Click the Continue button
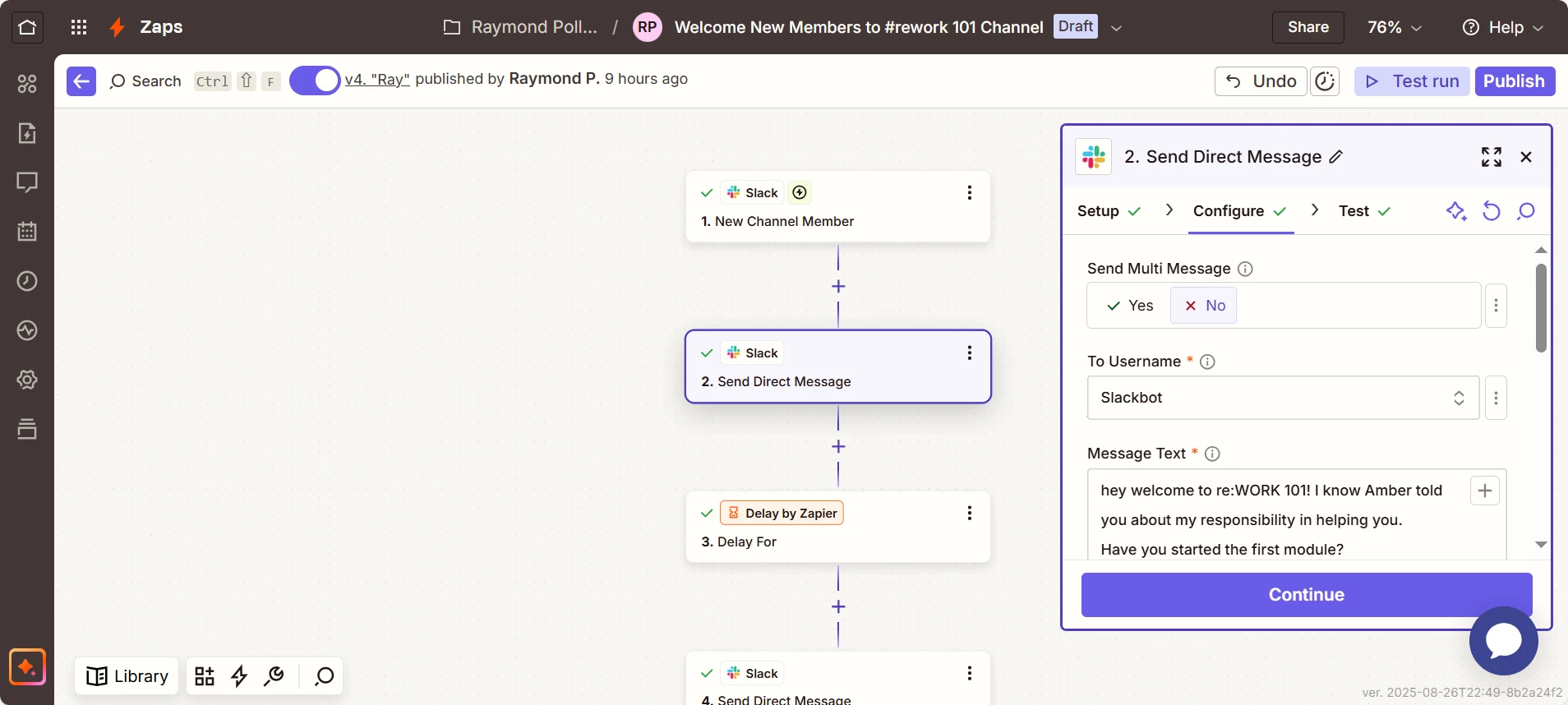Image resolution: width=1568 pixels, height=705 pixels. click(1307, 595)
